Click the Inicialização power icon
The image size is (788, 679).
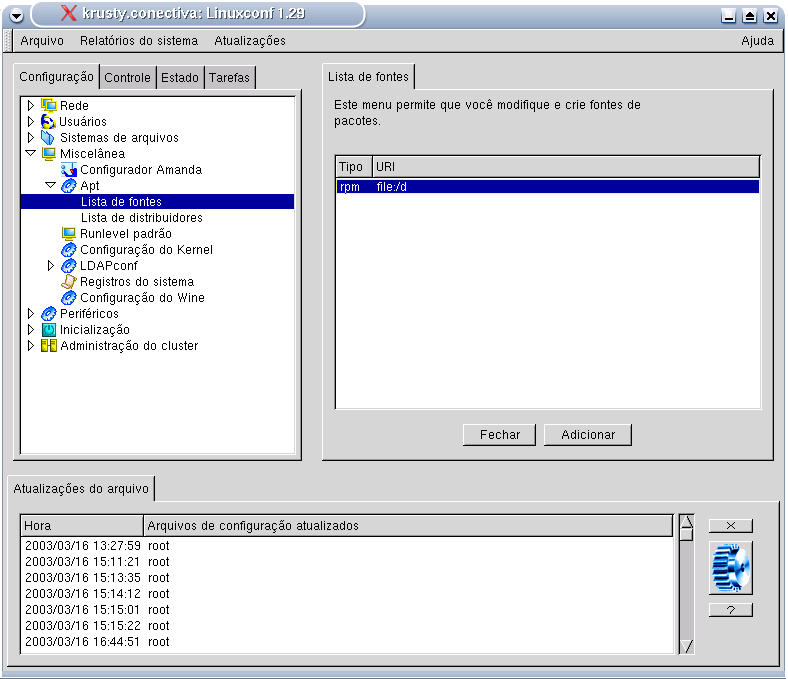coord(49,330)
